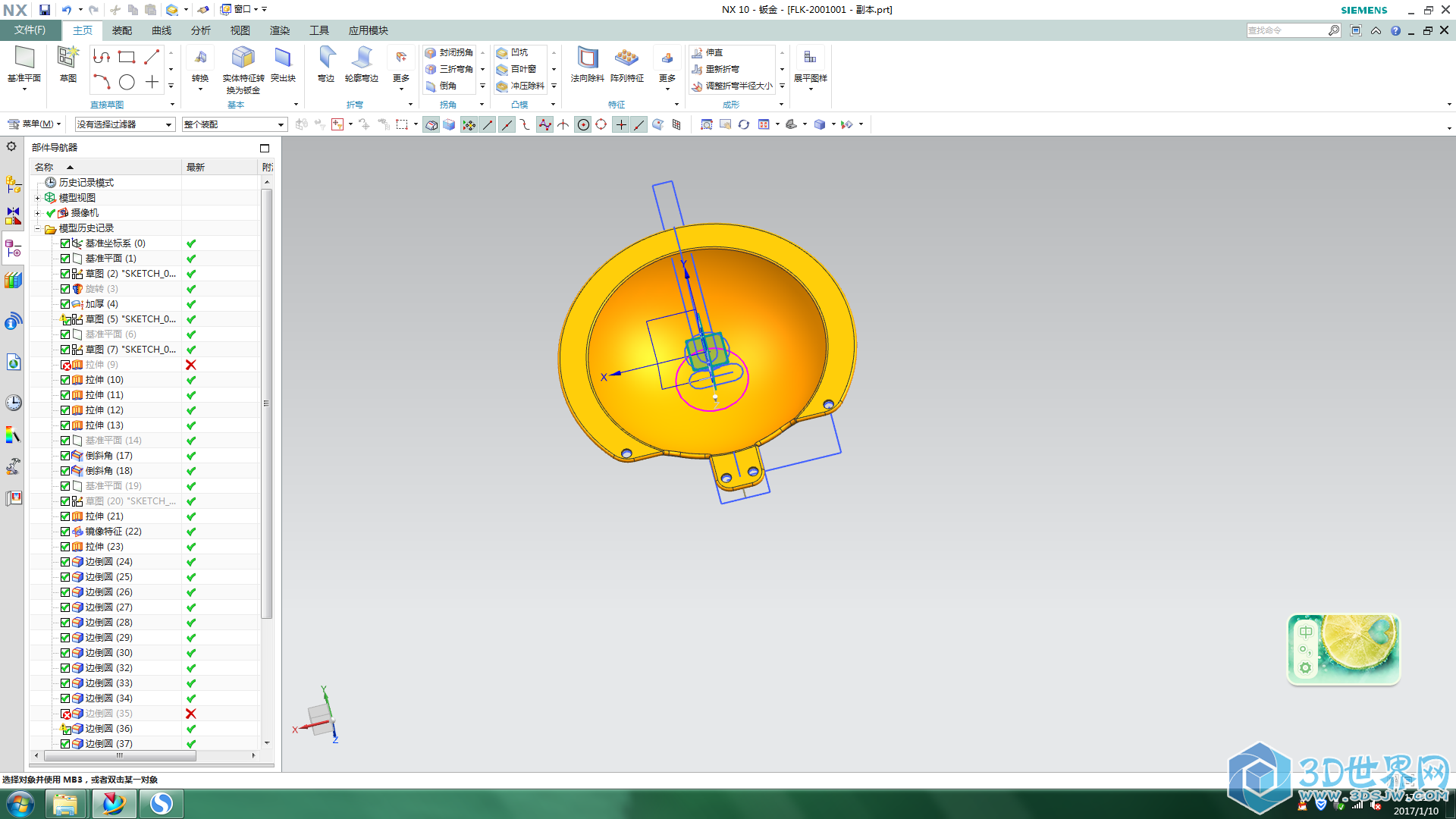Click the 最新 column header

pos(220,167)
